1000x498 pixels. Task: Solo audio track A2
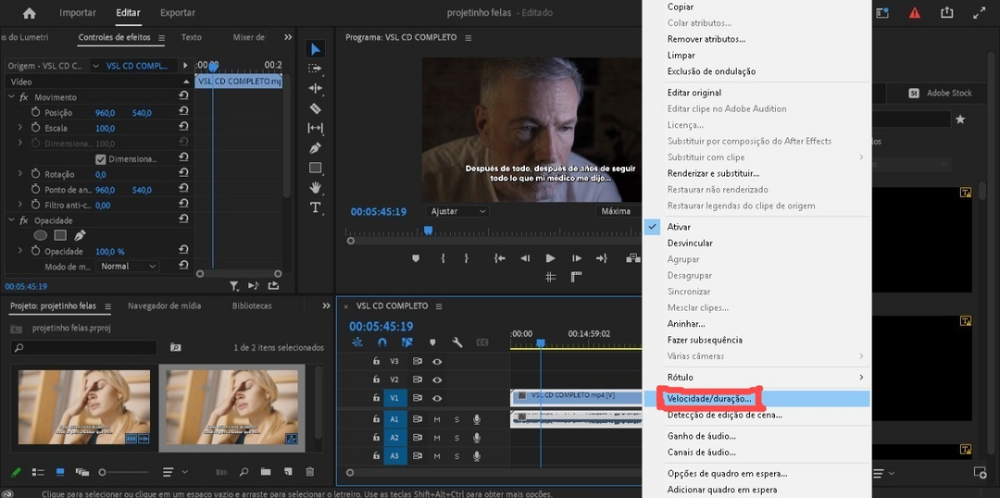[x=457, y=438]
